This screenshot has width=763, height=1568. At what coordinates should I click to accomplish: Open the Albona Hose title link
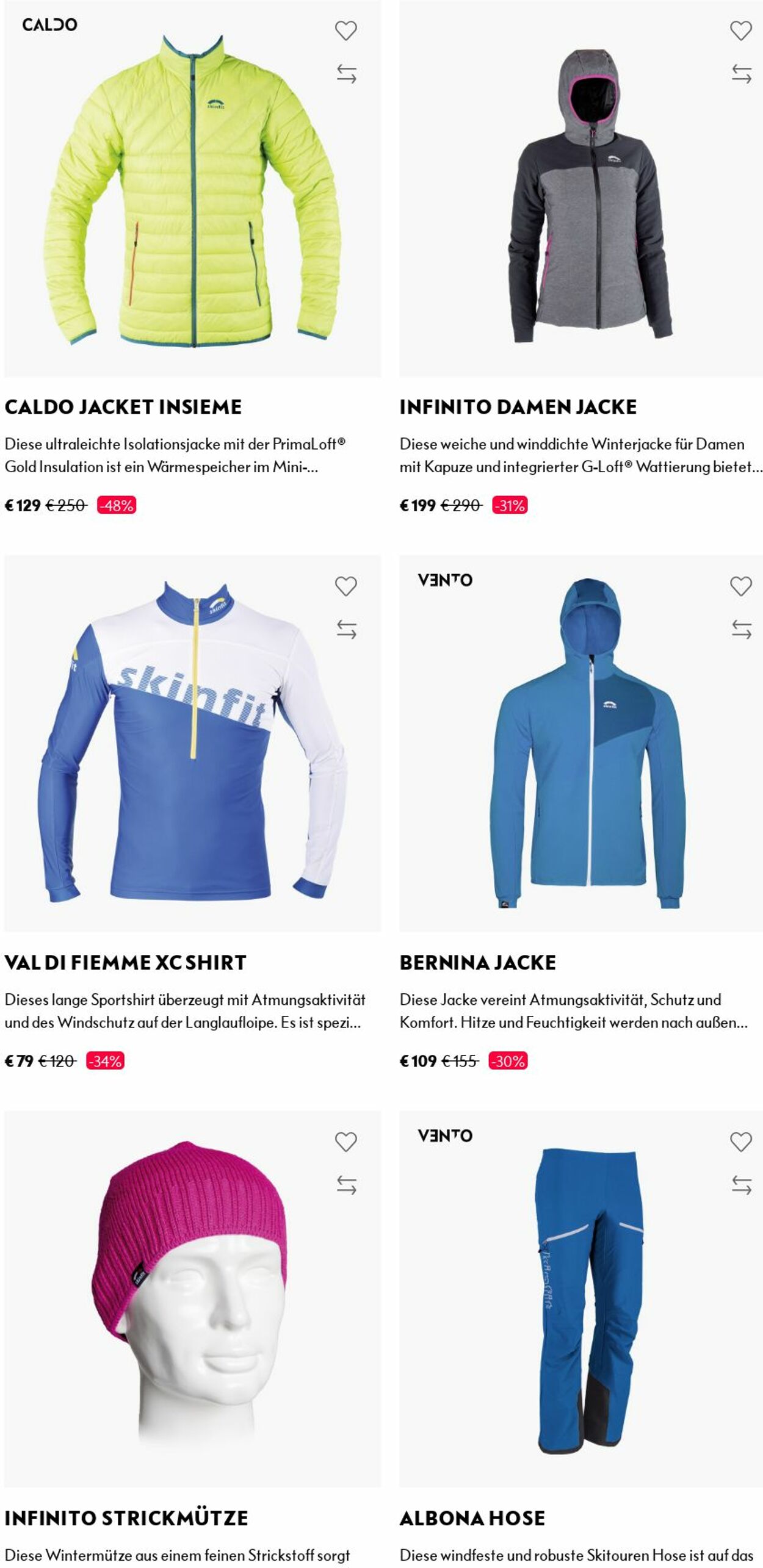click(x=472, y=1519)
